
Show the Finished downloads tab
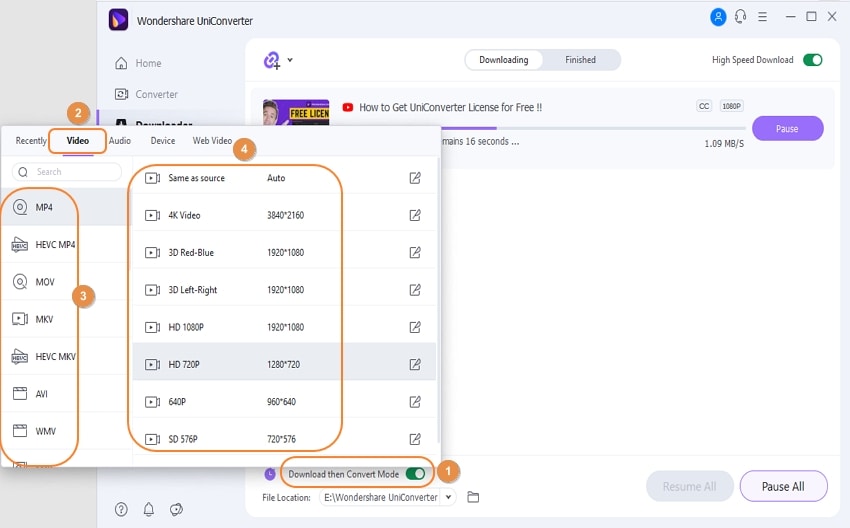tap(581, 60)
